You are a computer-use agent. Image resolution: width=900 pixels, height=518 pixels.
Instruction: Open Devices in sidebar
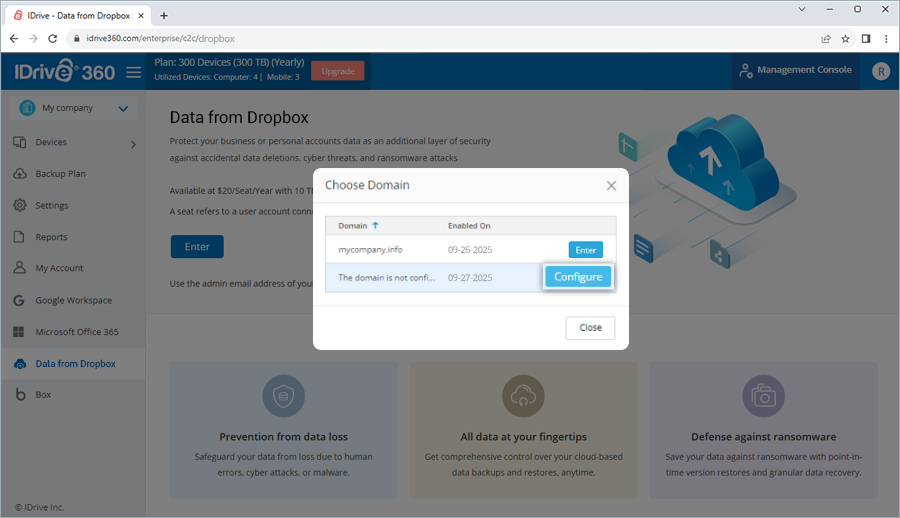click(51, 142)
